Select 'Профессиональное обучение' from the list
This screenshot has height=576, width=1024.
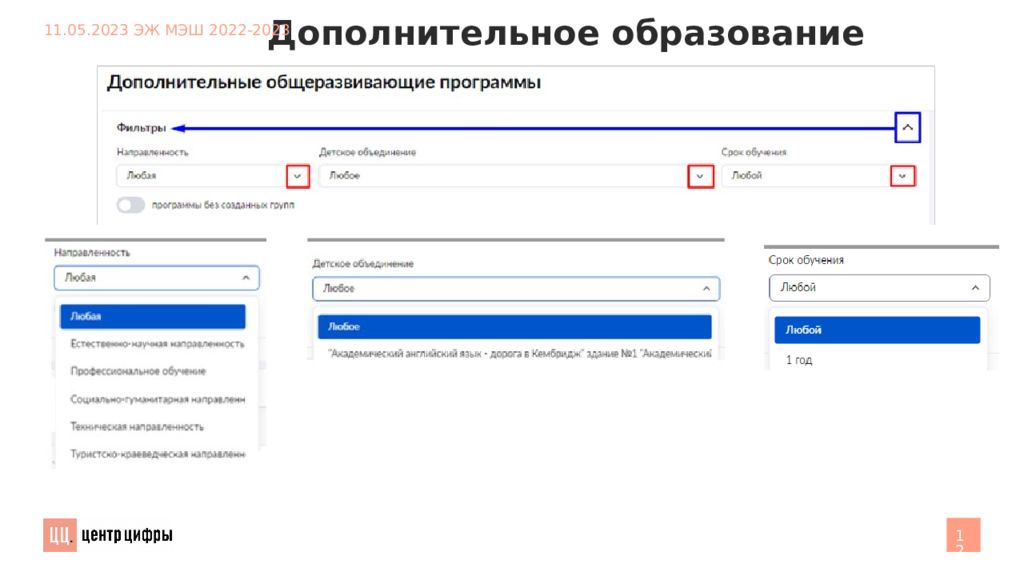[x=138, y=371]
